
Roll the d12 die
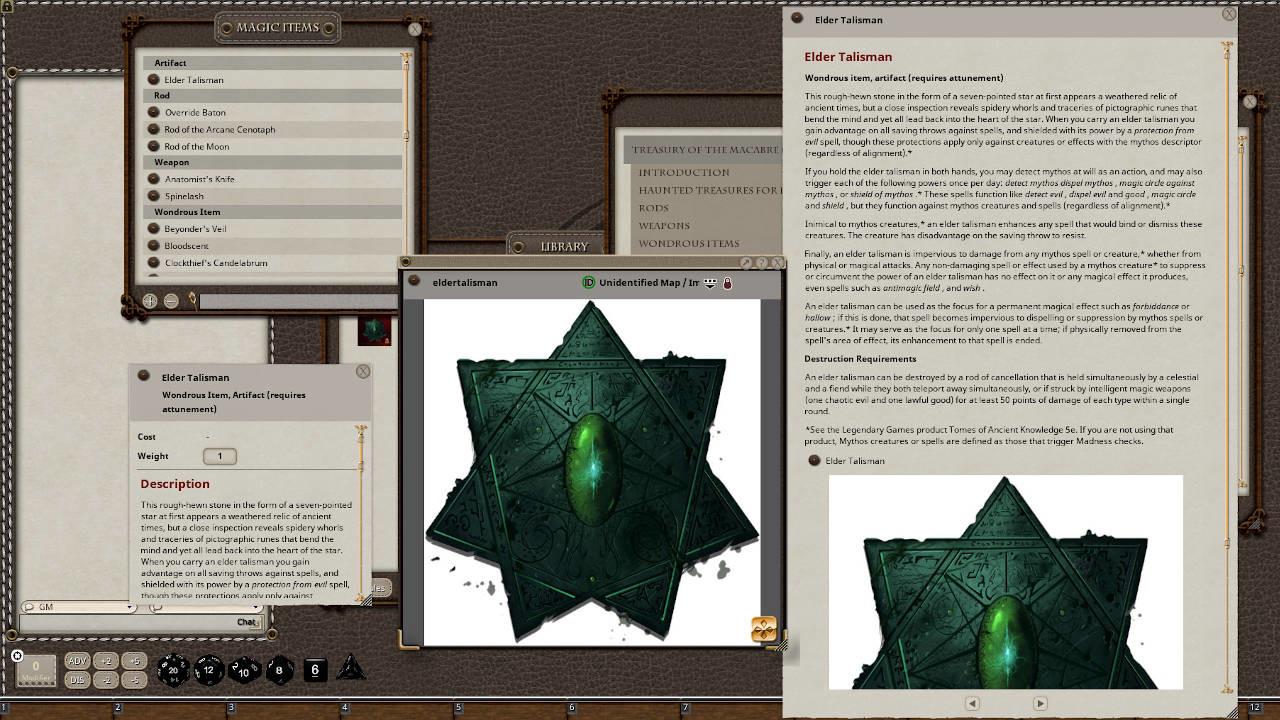[x=208, y=670]
